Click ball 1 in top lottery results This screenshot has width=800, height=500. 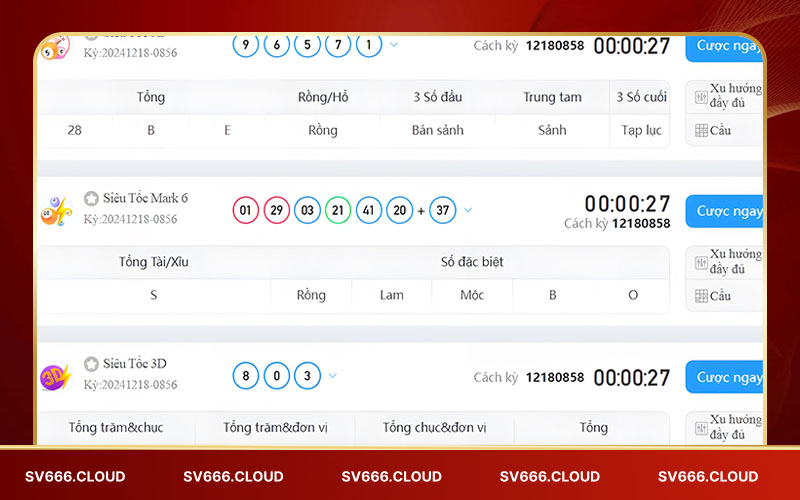(368, 45)
